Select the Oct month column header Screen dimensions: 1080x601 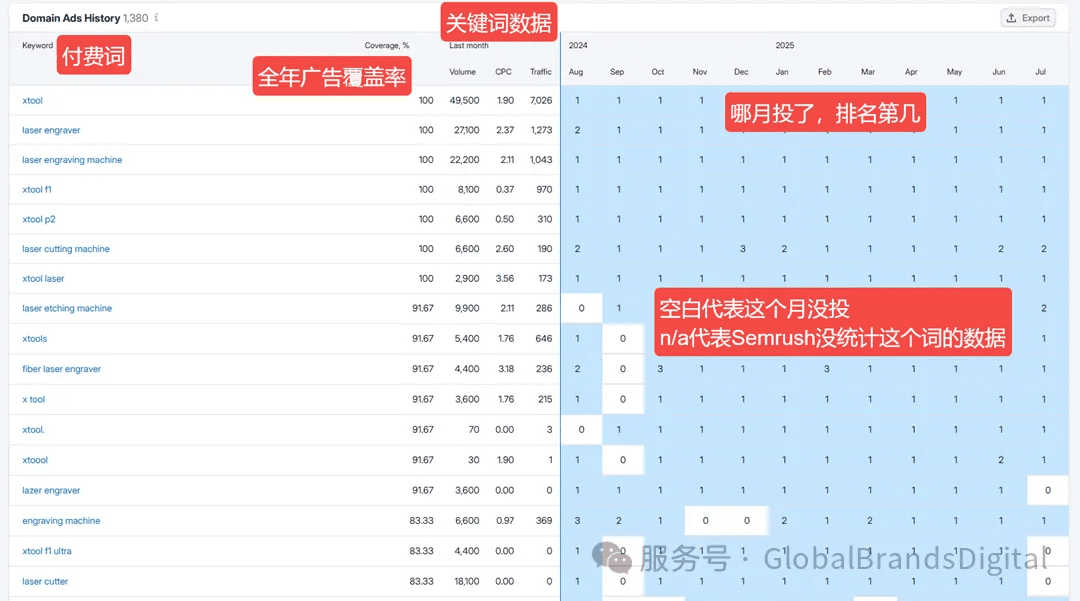pyautogui.click(x=658, y=72)
